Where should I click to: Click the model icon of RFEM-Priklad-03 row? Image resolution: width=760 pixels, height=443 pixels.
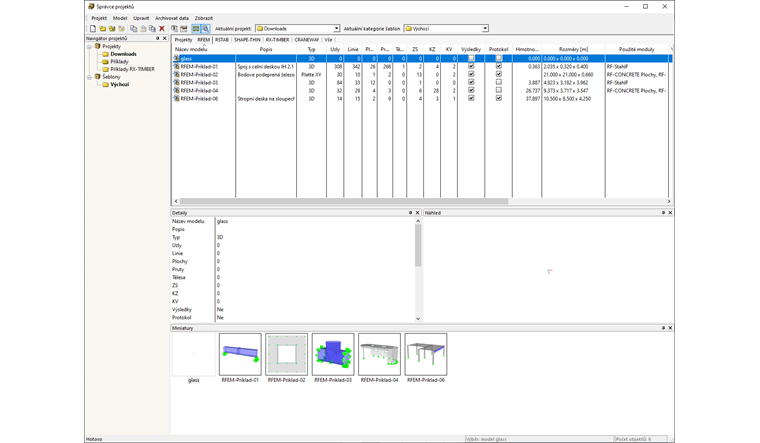[176, 82]
